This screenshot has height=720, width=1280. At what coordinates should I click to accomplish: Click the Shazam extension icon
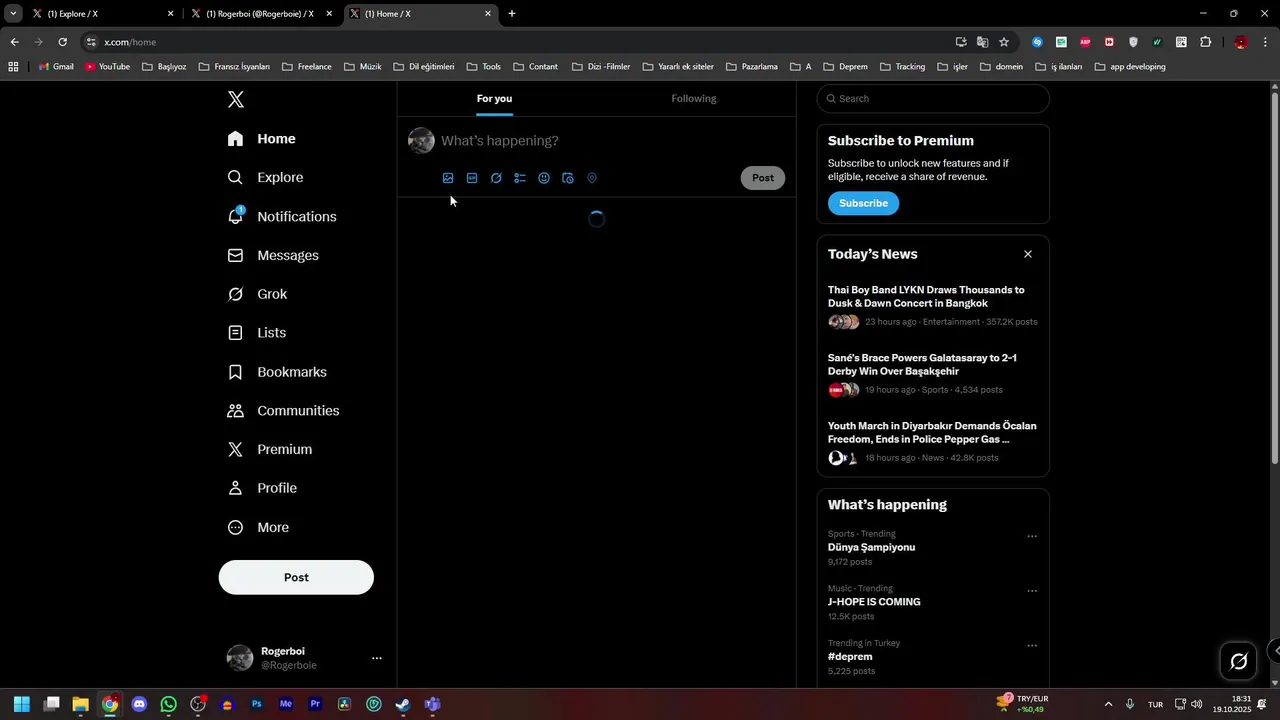(1037, 42)
